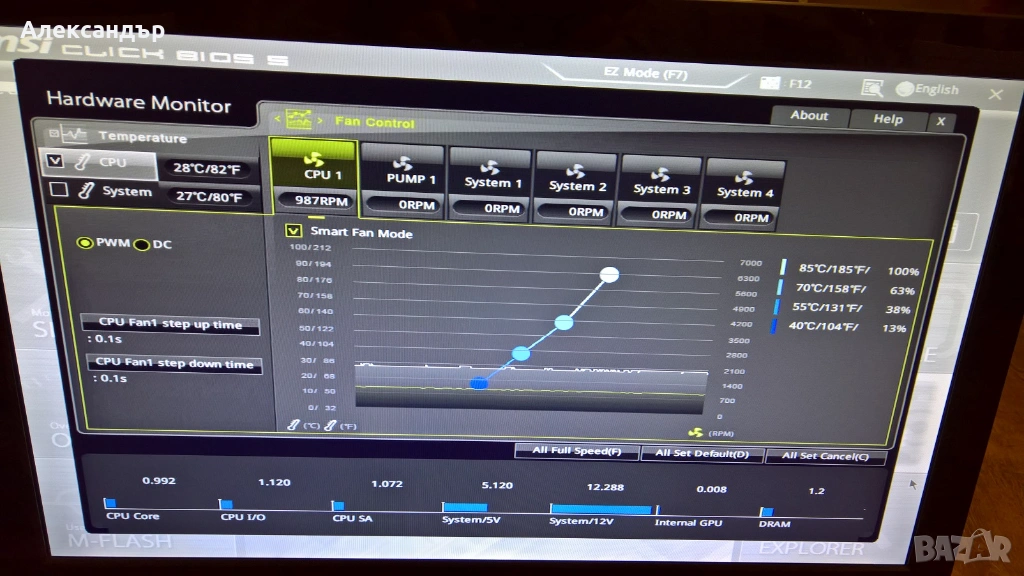
Task: Click the topmost 100% fan curve point
Action: click(610, 274)
